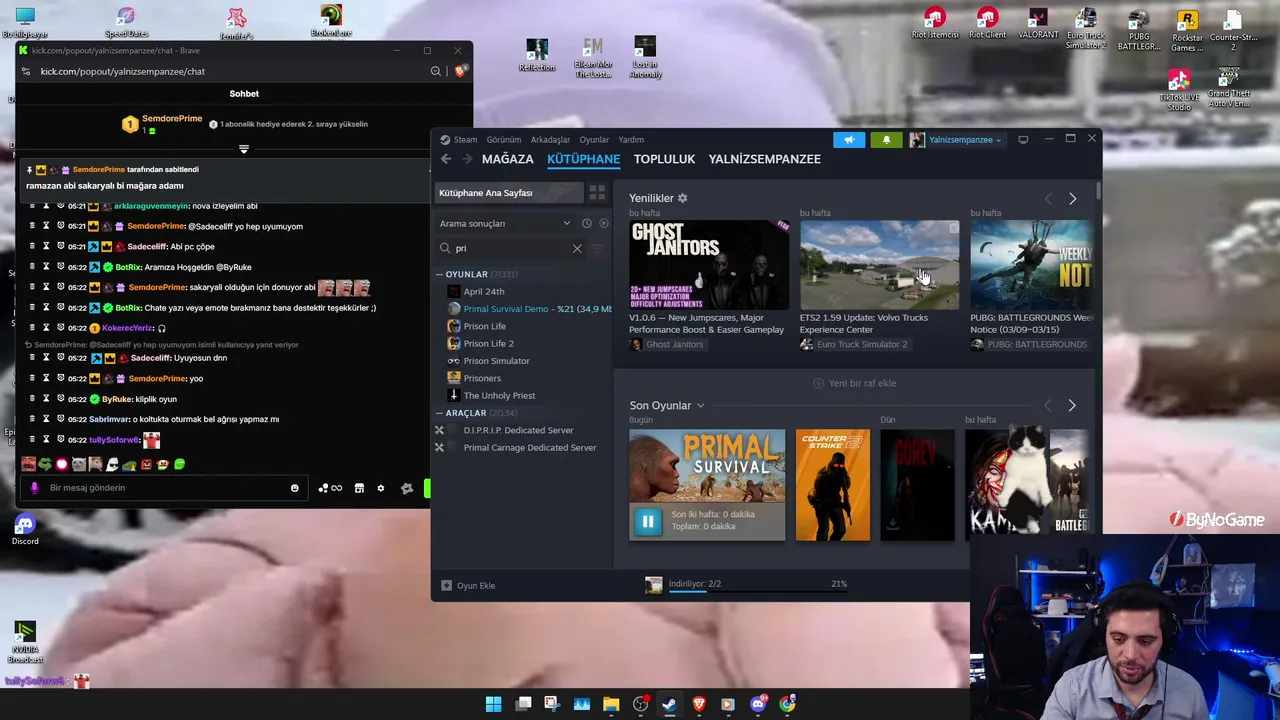This screenshot has width=1280, height=720.
Task: Clear the library search text
Action: point(577,248)
